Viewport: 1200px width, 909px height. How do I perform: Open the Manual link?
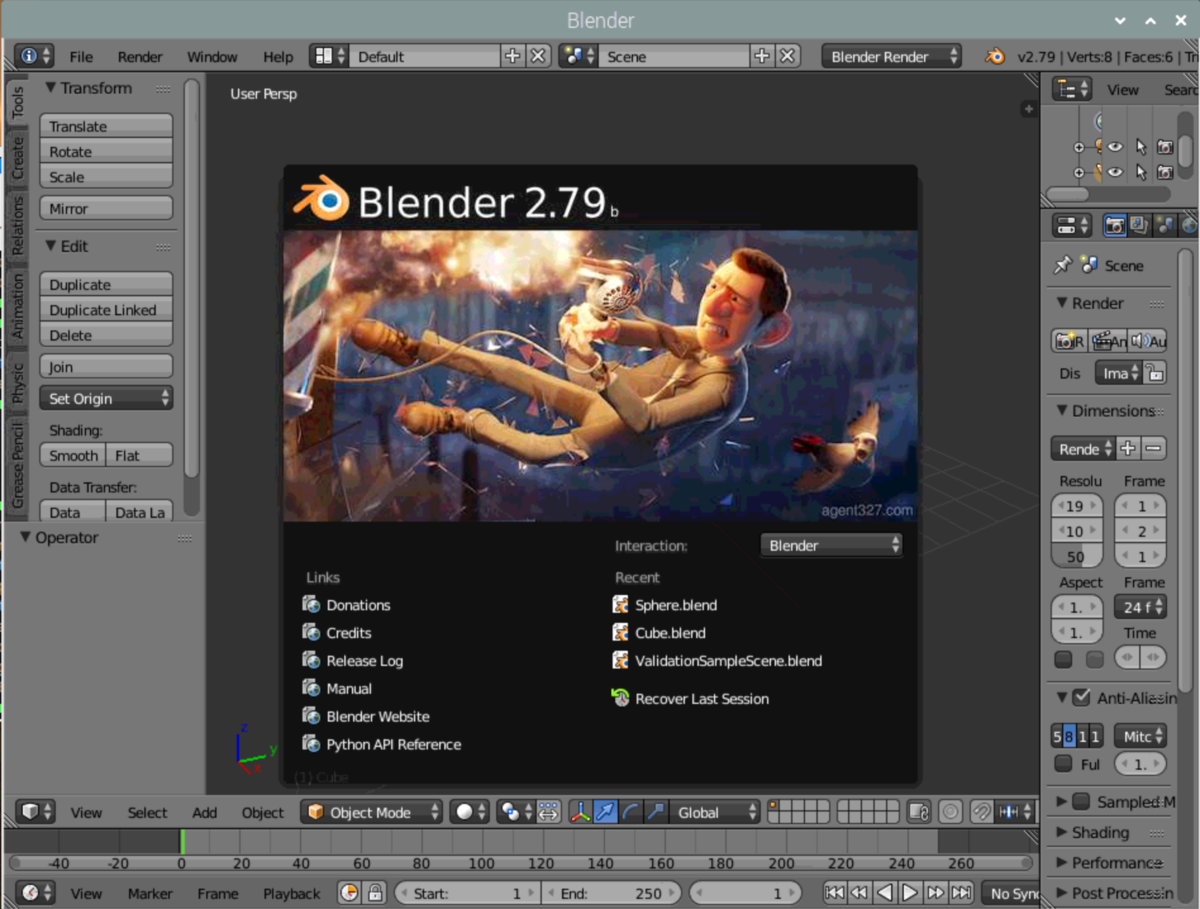tap(349, 688)
